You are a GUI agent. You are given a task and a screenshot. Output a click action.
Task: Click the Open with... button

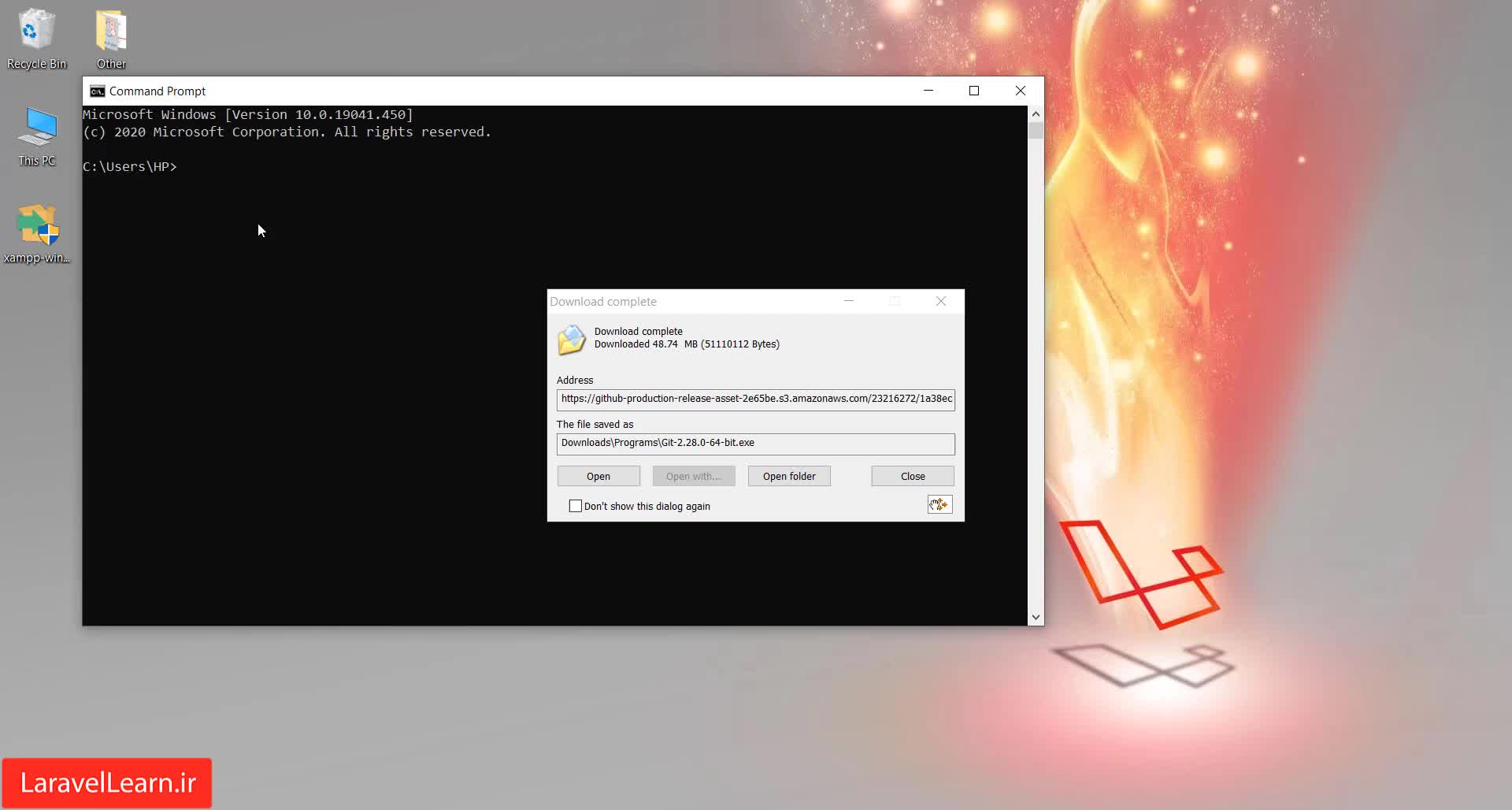click(x=693, y=477)
